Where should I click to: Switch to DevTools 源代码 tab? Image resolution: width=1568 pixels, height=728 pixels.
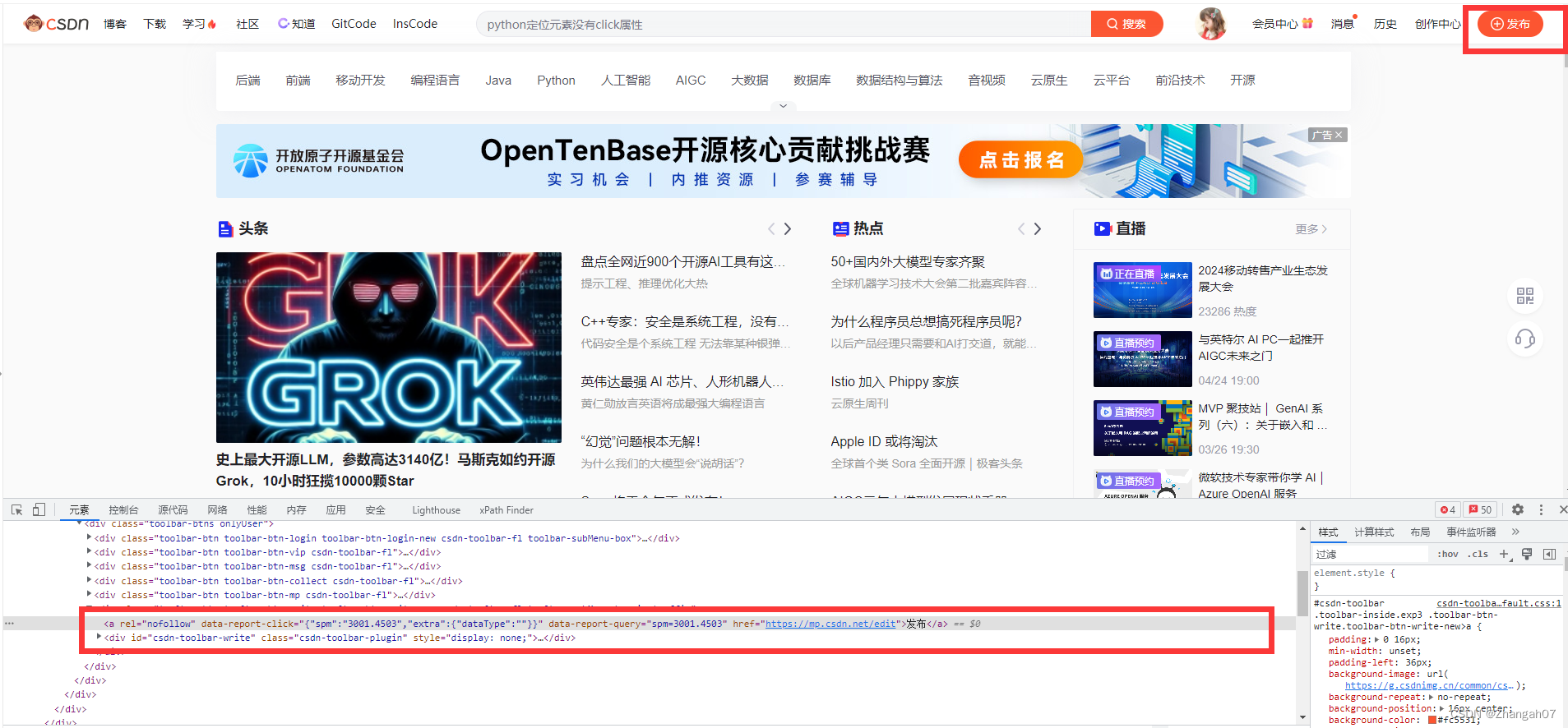click(x=173, y=510)
